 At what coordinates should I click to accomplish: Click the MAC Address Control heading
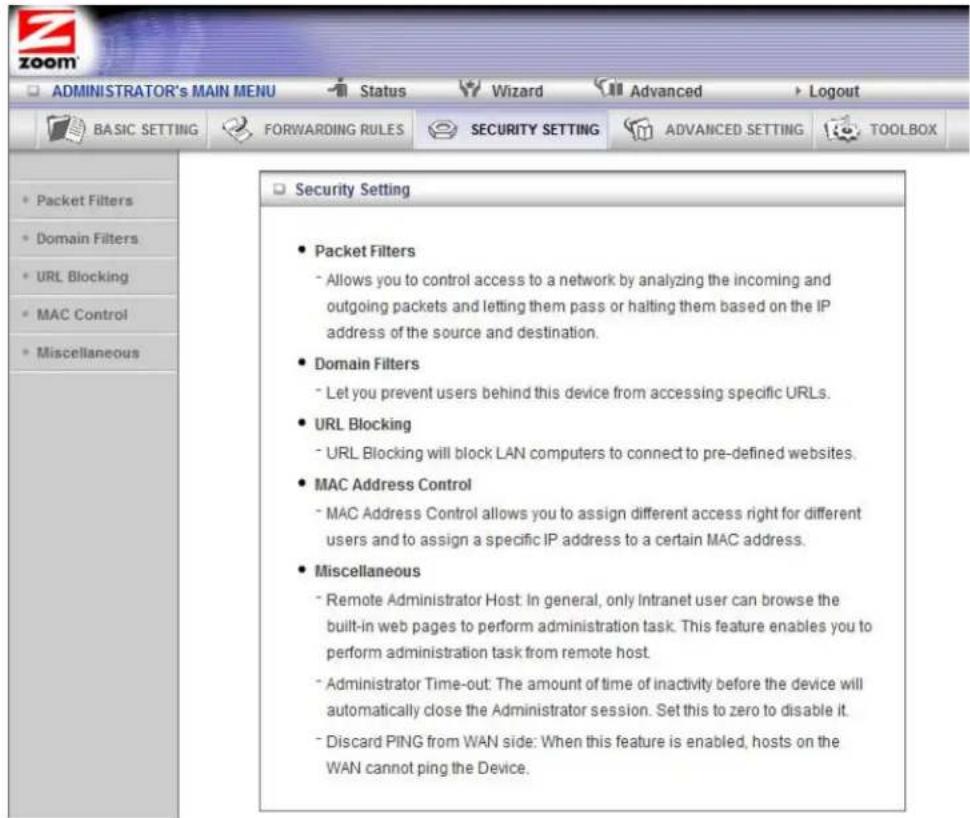click(x=393, y=484)
